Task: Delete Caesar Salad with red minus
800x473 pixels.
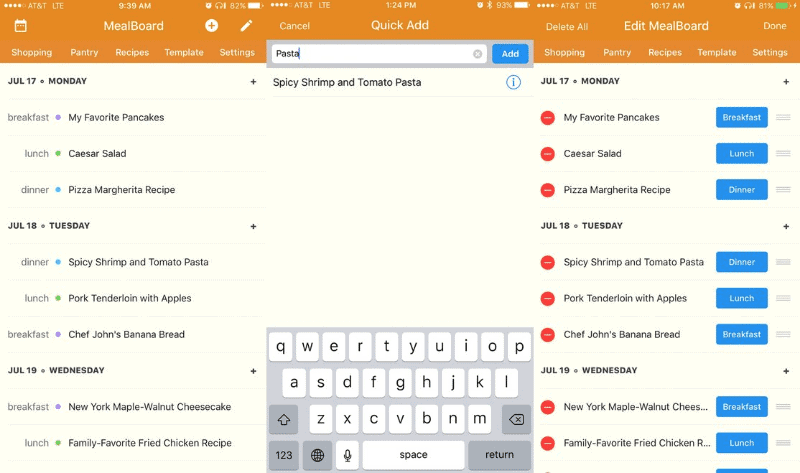Action: (547, 154)
